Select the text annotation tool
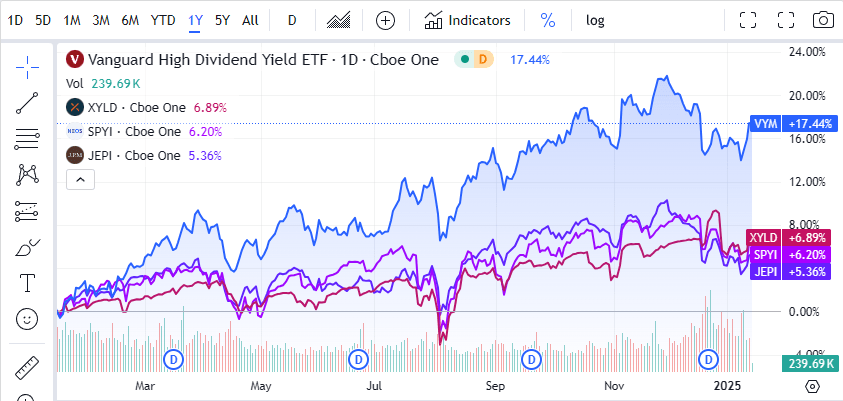This screenshot has height=401, width=843. click(x=27, y=283)
